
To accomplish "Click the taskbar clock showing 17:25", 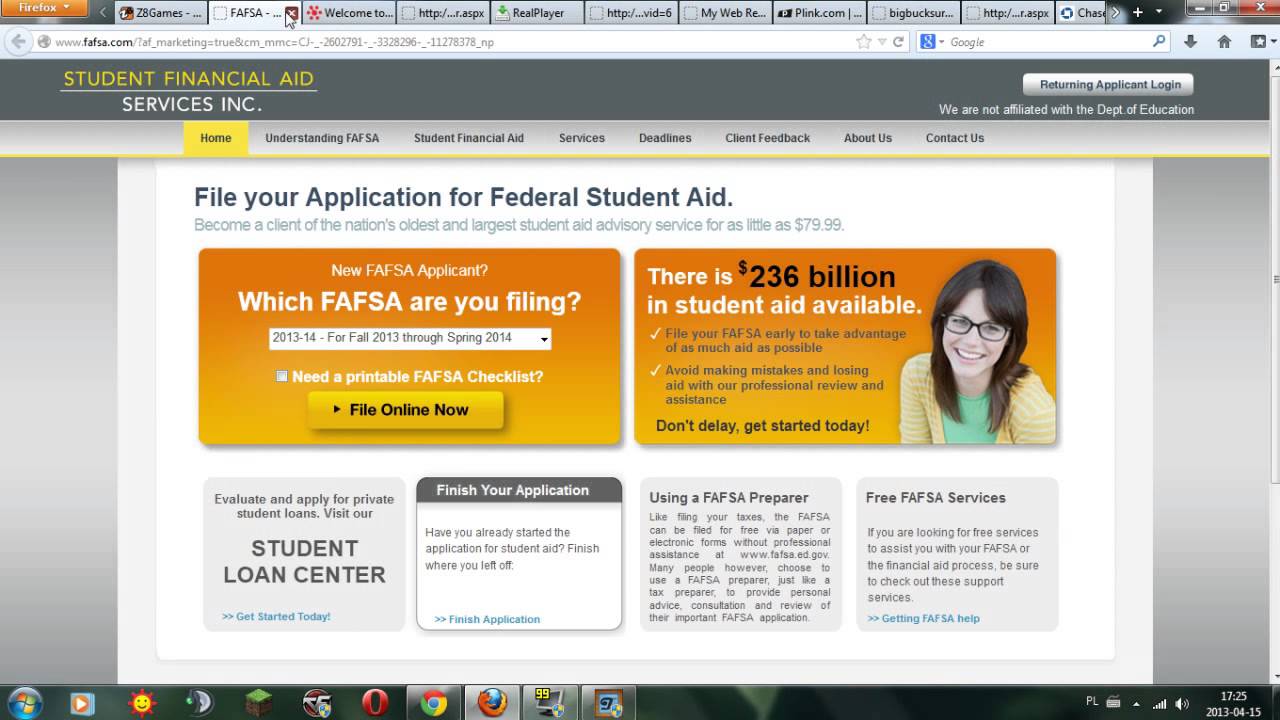I will [1233, 704].
